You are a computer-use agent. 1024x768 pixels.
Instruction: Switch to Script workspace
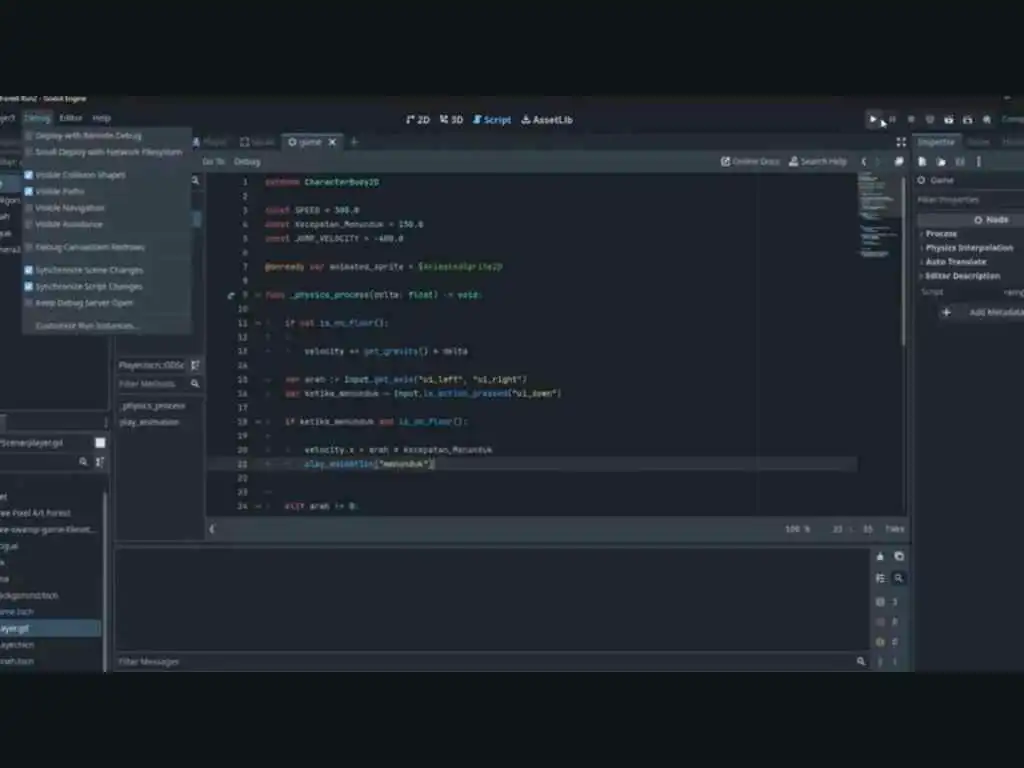tap(492, 120)
